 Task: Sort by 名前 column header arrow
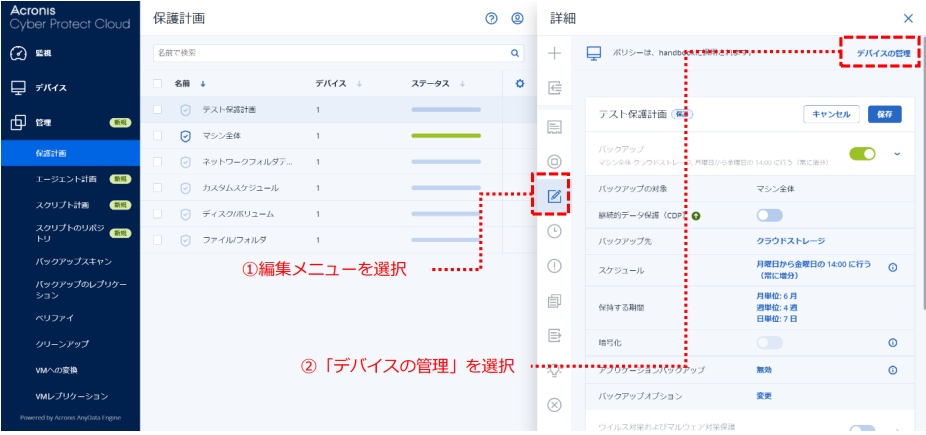204,84
